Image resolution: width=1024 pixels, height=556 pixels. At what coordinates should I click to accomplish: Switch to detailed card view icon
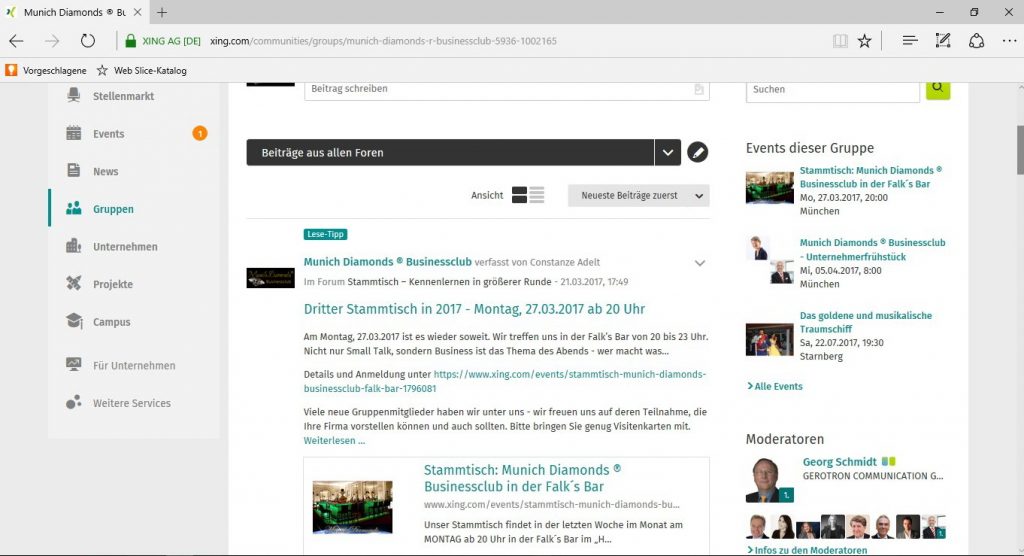pyautogui.click(x=519, y=195)
